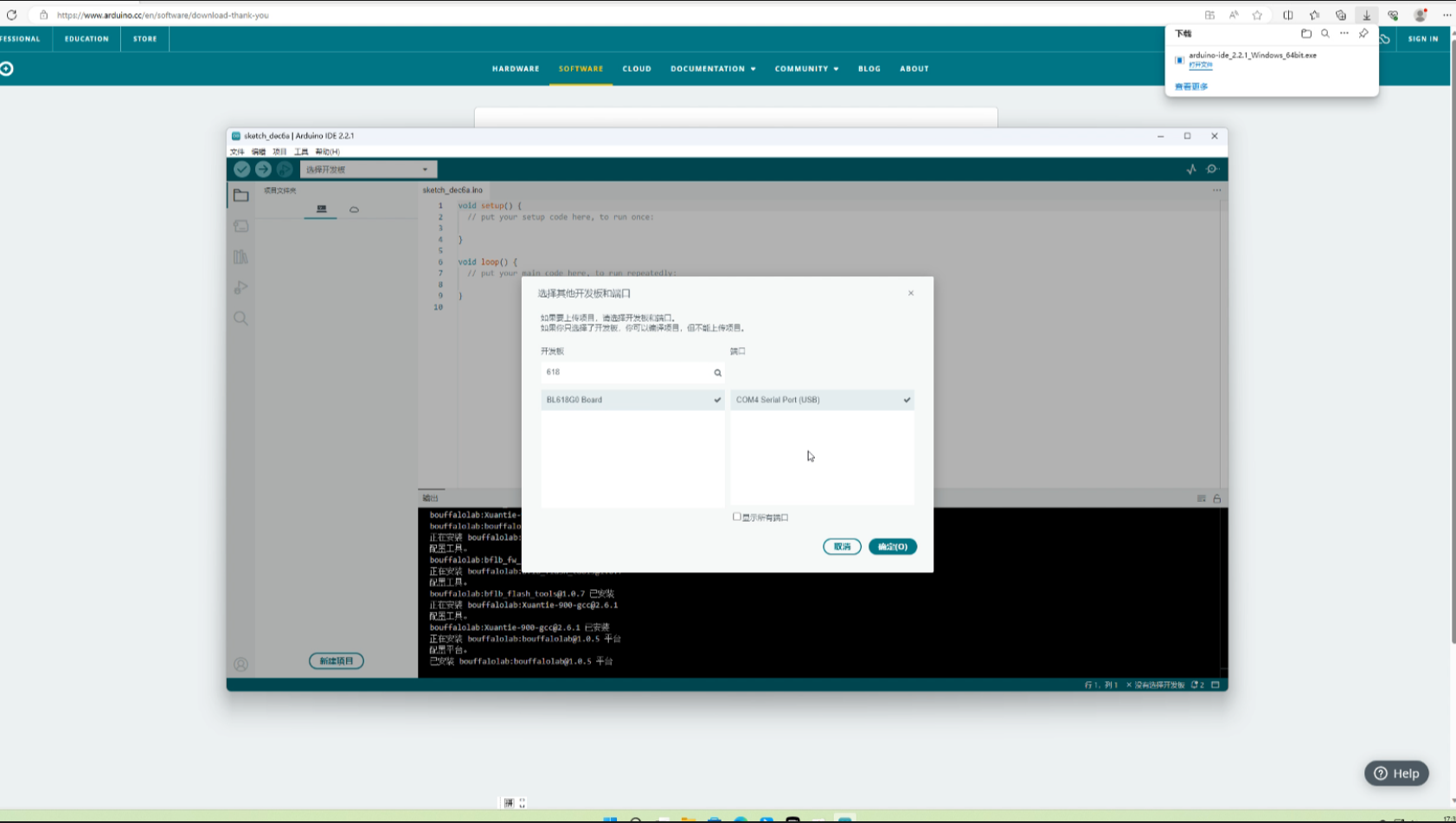Open the Help(H) menu in Arduino IDE
1456x823 pixels.
[328, 151]
